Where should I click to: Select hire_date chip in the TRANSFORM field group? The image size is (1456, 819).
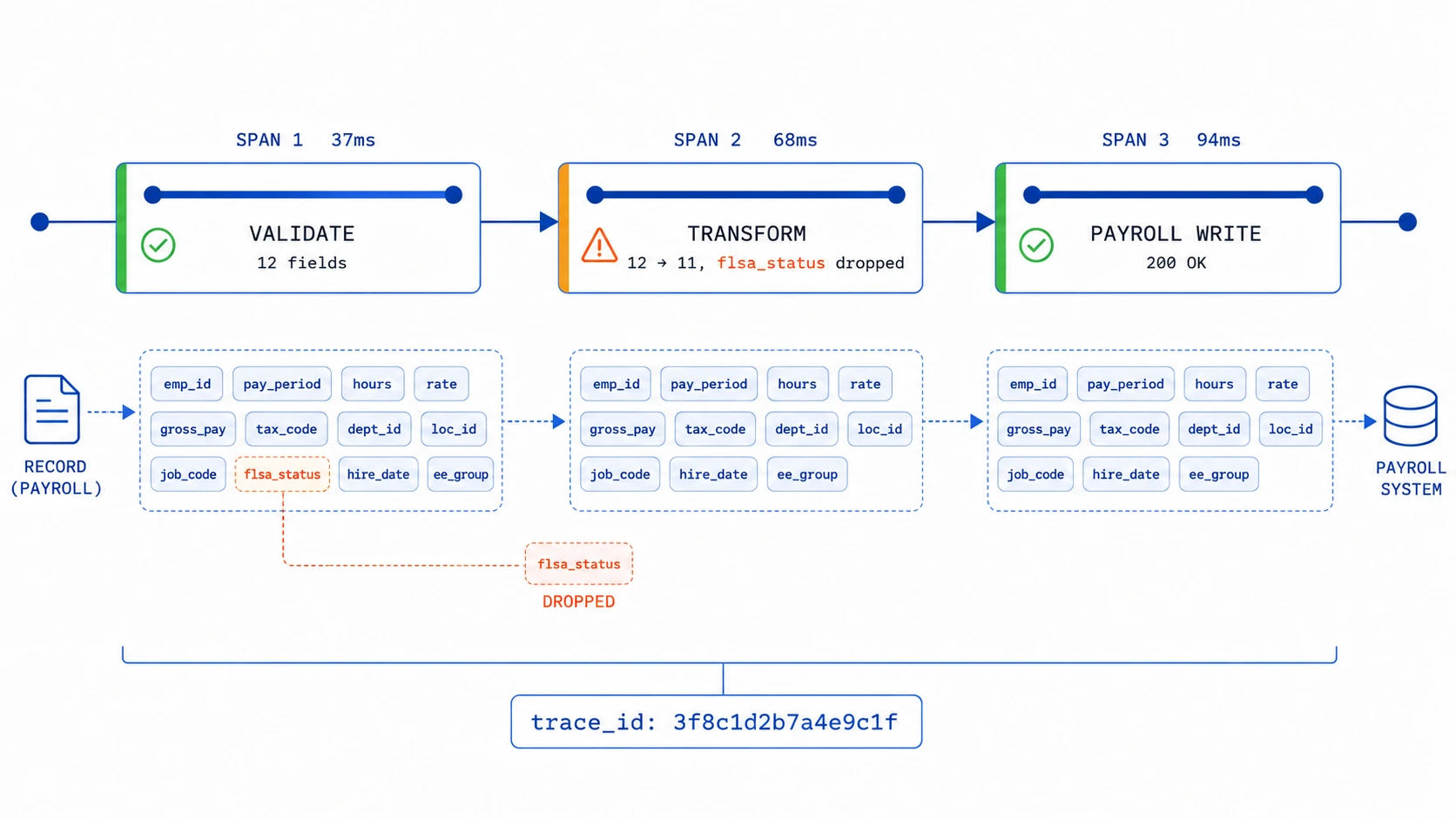click(713, 474)
